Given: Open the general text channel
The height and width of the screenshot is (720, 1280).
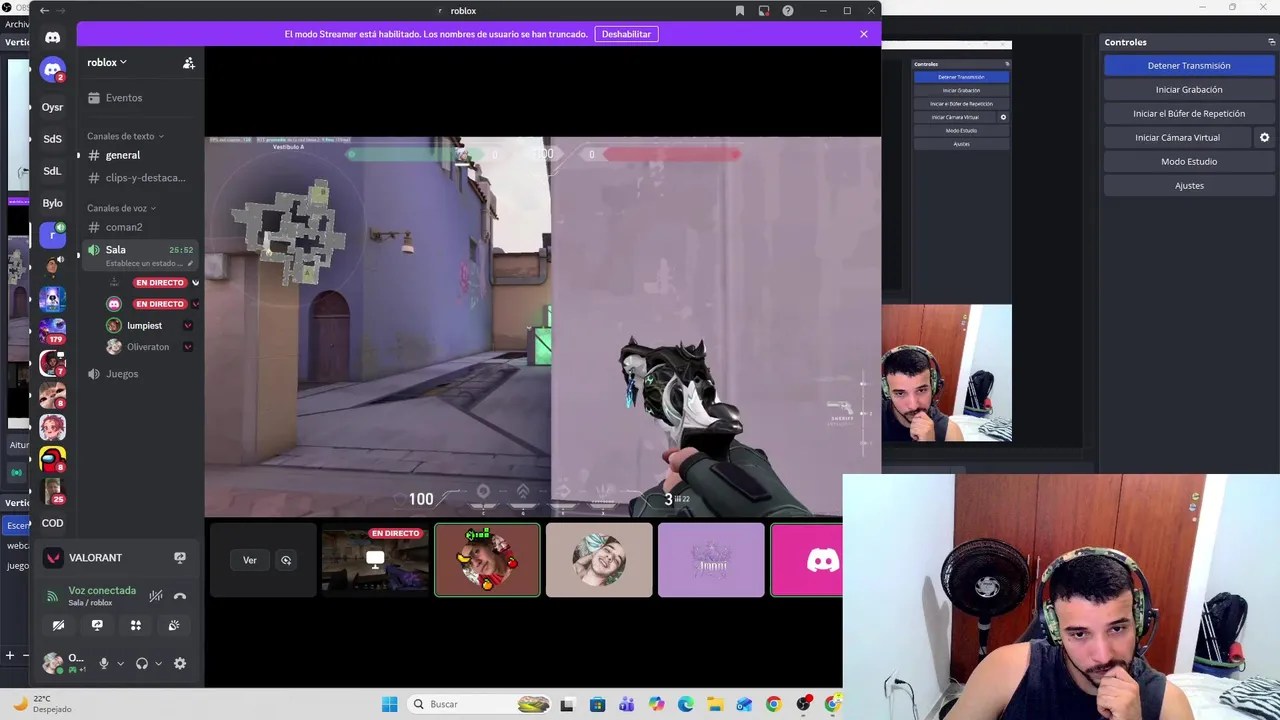Looking at the screenshot, I should 123,155.
